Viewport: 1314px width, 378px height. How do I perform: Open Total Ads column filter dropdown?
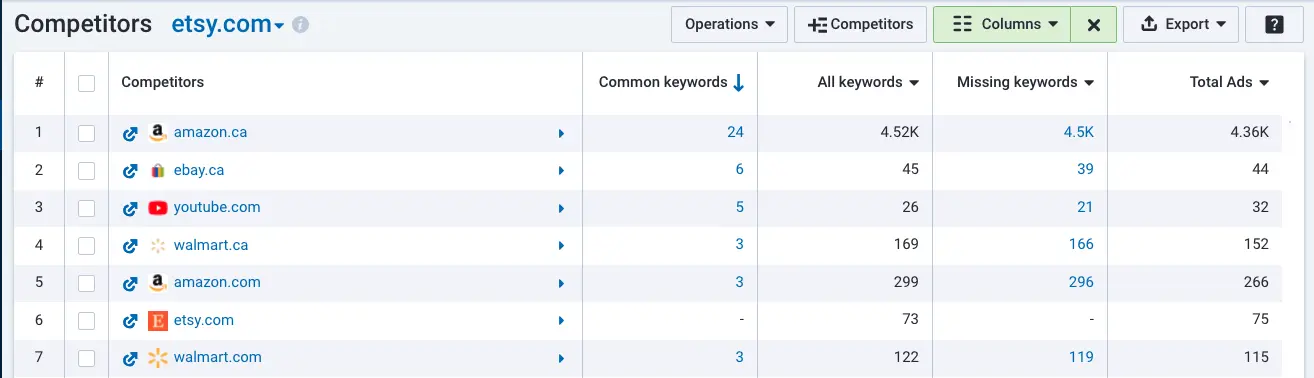[x=1264, y=83]
